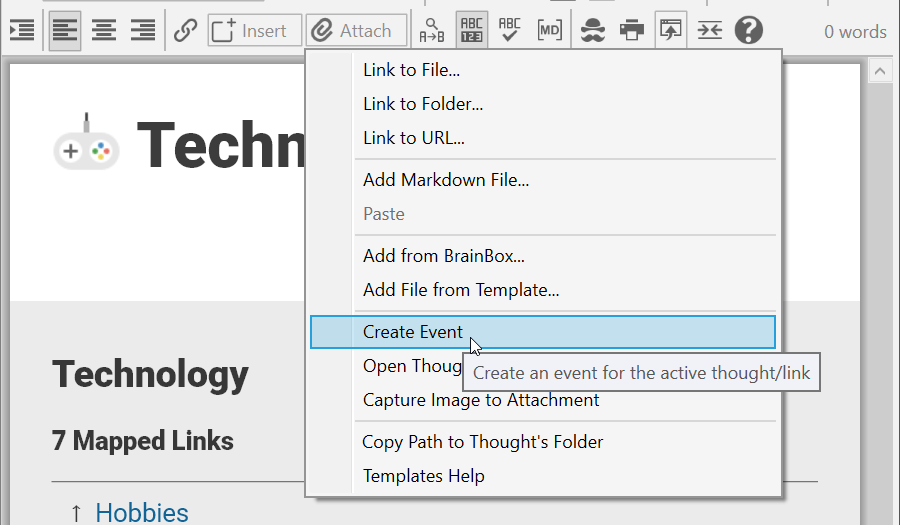
Task: Select Link to File menu item
Action: click(x=411, y=70)
